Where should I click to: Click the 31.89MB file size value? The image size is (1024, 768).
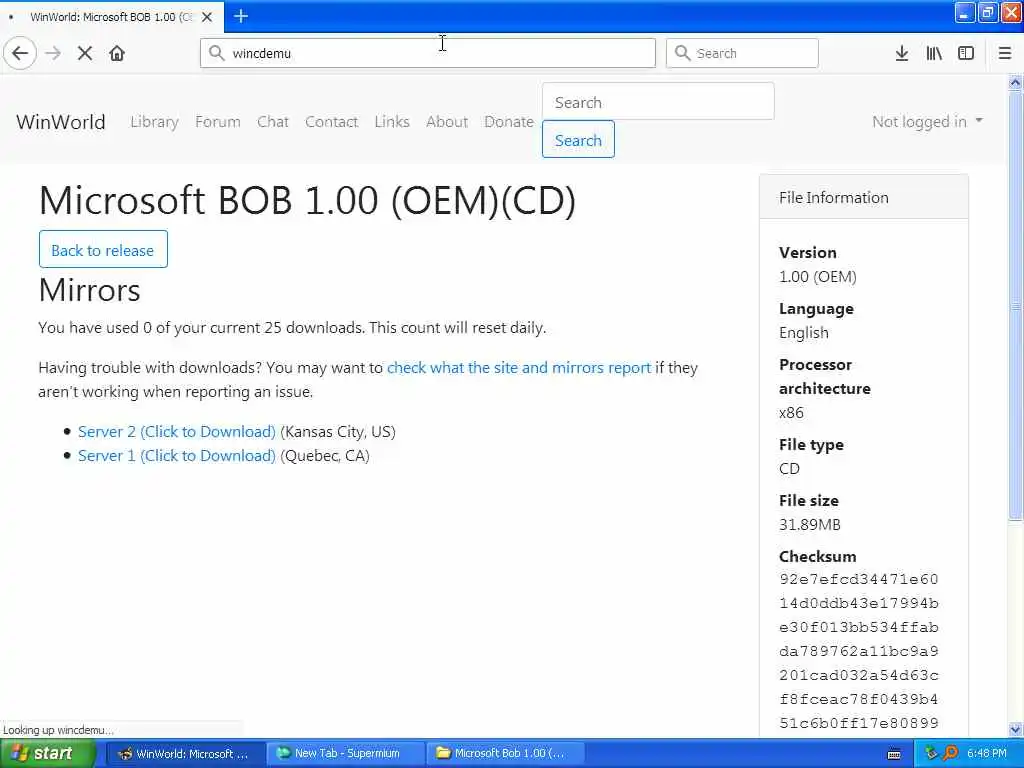click(x=810, y=524)
